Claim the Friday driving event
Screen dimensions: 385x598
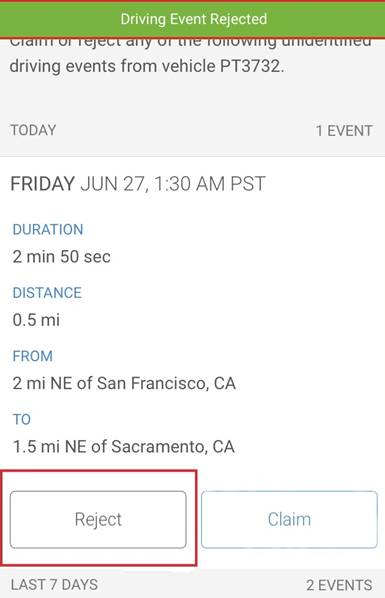(x=289, y=519)
